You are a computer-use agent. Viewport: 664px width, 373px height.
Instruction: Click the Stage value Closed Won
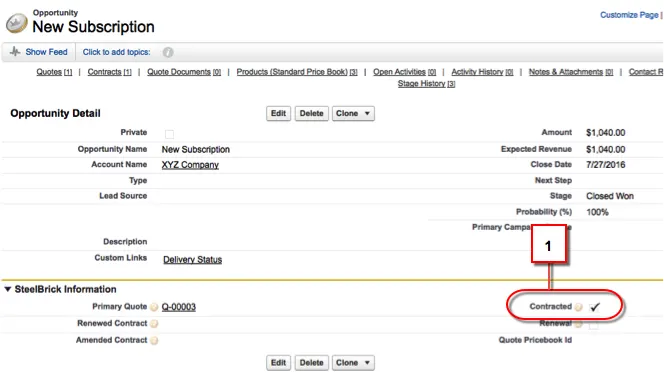(610, 196)
